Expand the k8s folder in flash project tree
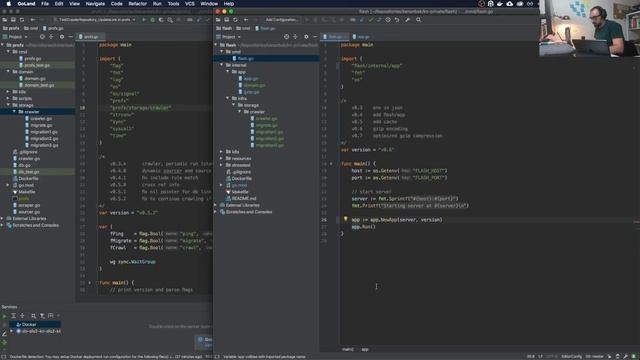Screen dimensions: 640x360 click(x=222, y=151)
